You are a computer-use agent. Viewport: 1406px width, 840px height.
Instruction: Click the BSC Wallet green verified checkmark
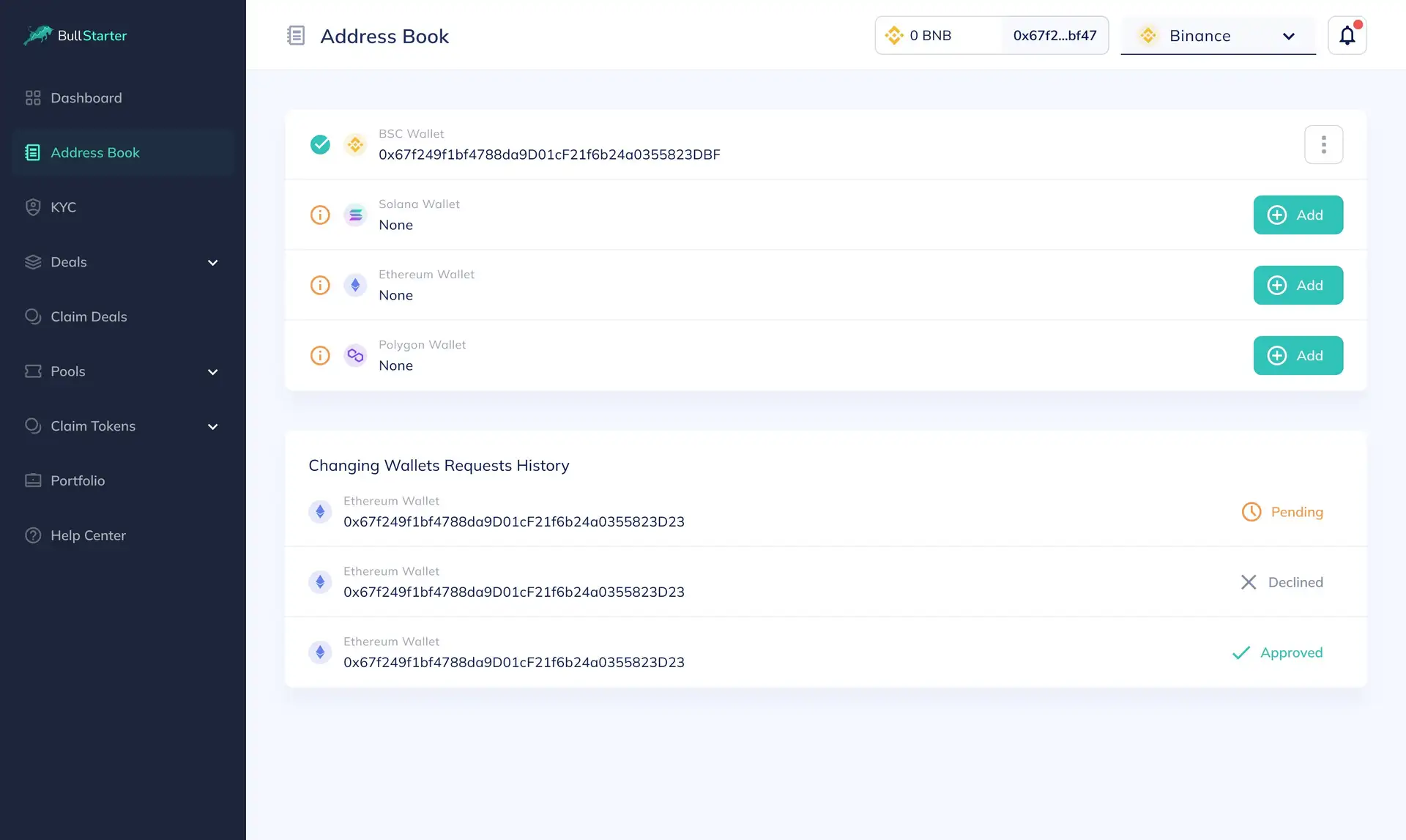(x=320, y=144)
